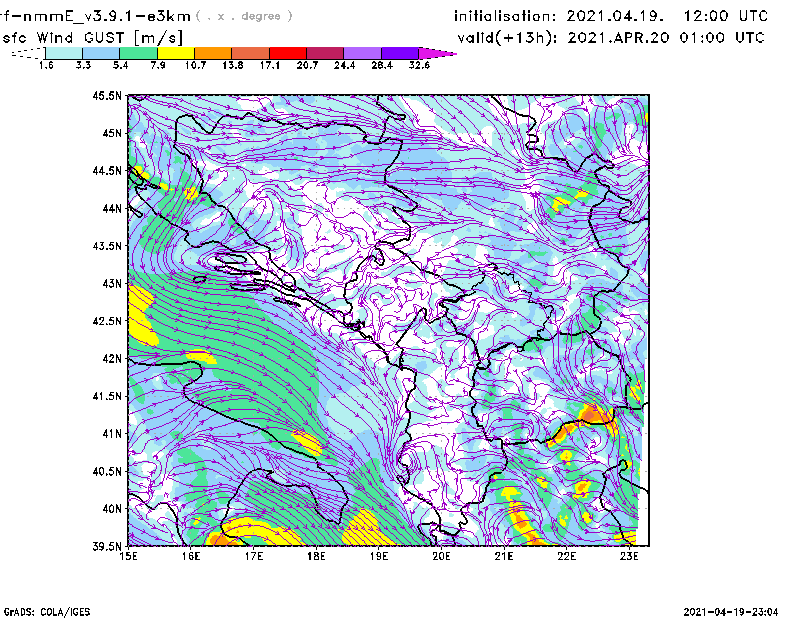Click the '40N' latitude label

(112, 509)
